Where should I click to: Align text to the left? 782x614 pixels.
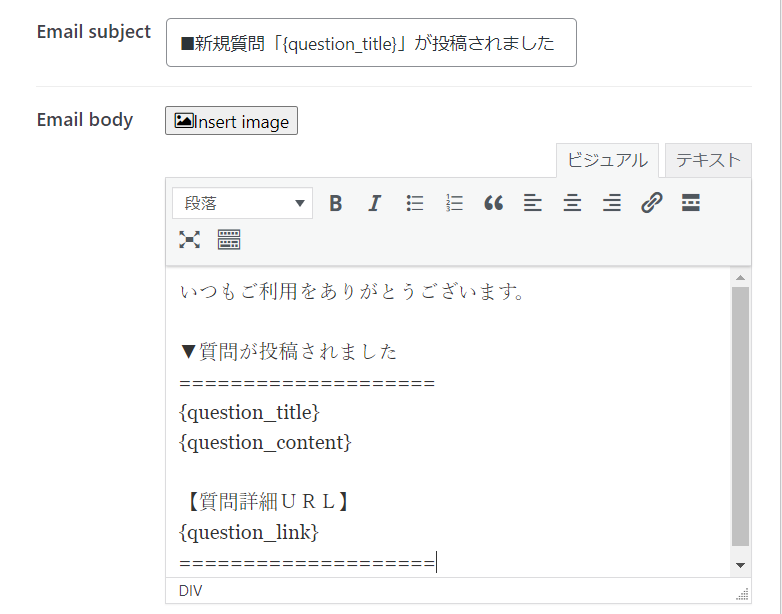tap(533, 203)
